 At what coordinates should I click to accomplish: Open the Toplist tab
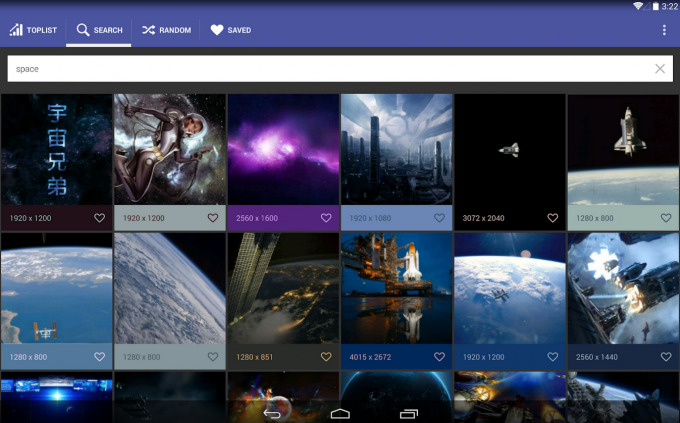[x=33, y=30]
